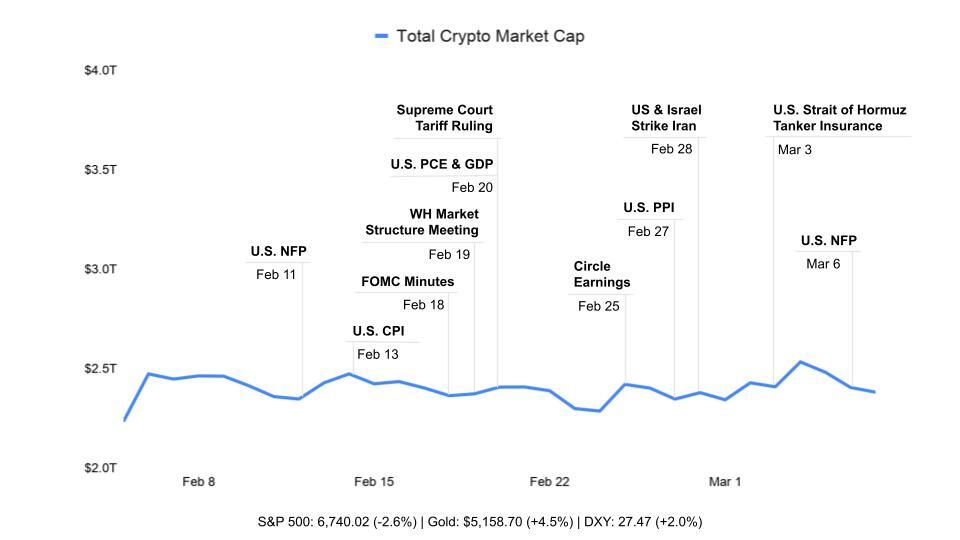
Task: Select the FOMC Minutes event label
Action: pos(407,282)
